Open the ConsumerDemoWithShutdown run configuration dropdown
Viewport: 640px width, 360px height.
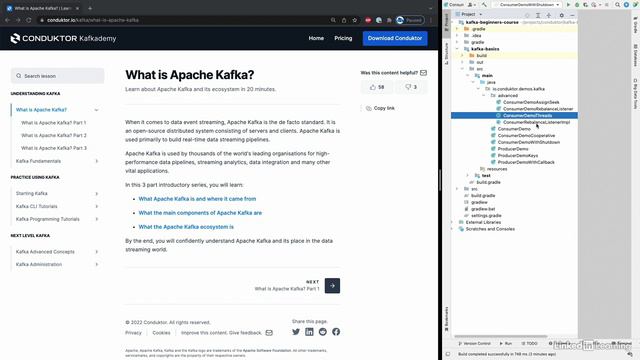click(x=526, y=5)
